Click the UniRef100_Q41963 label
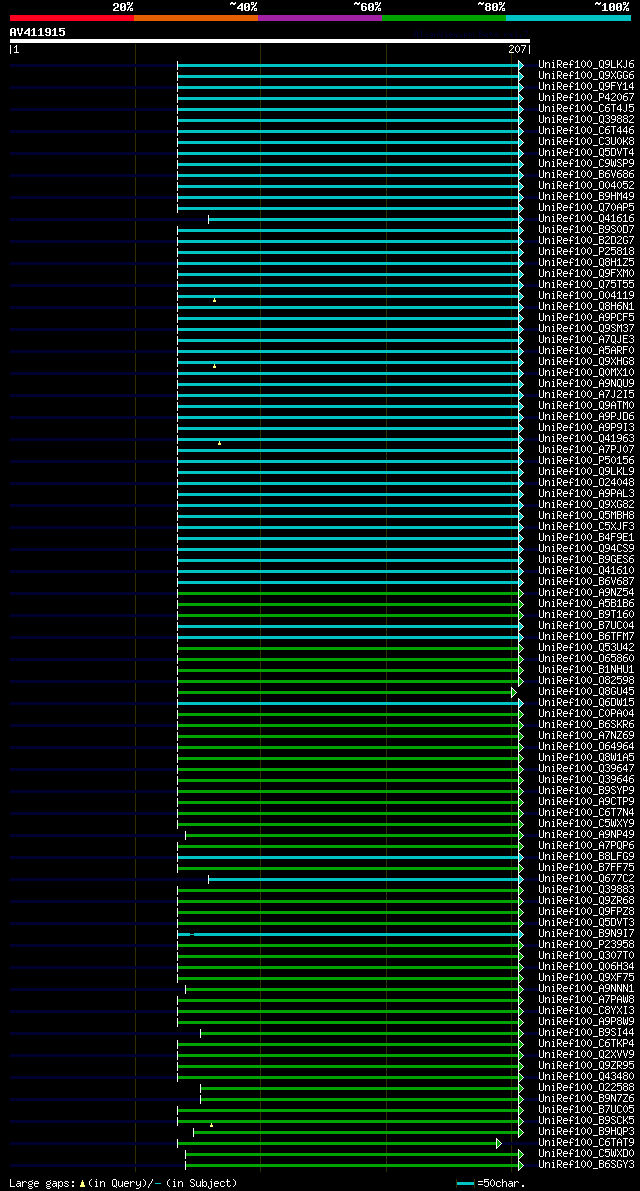 point(586,439)
